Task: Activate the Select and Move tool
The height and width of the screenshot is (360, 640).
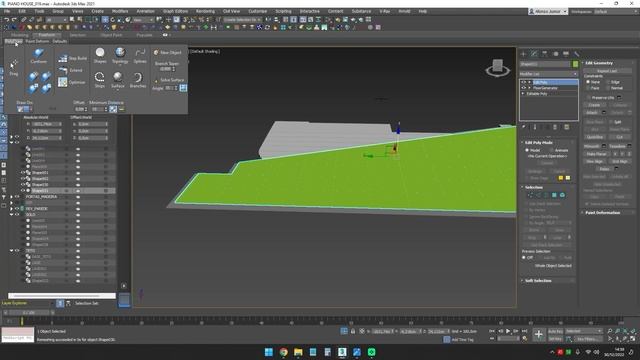Action: (x=105, y=20)
